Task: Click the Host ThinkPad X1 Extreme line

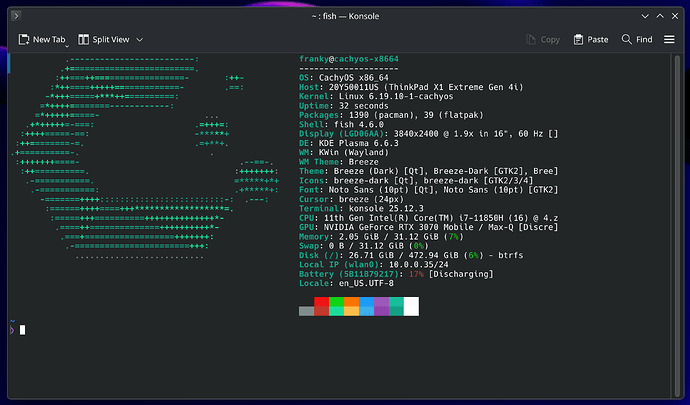Action: pyautogui.click(x=411, y=87)
